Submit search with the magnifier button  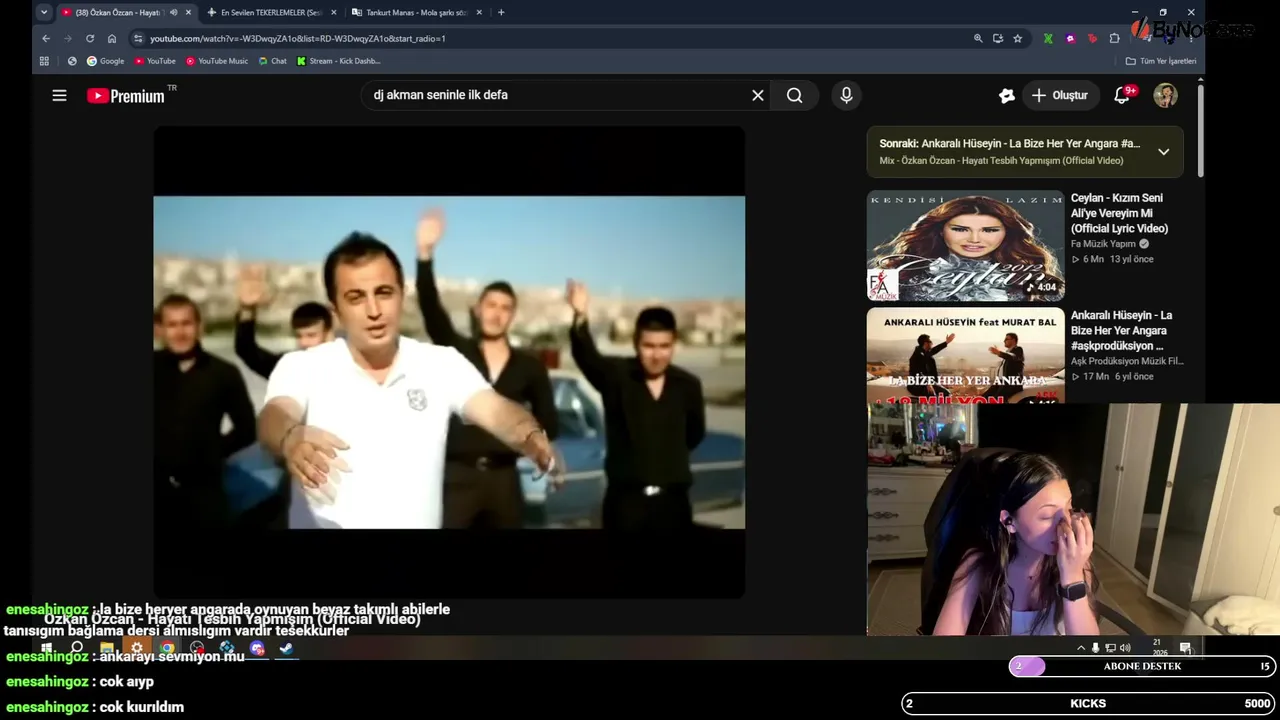pyautogui.click(x=794, y=95)
